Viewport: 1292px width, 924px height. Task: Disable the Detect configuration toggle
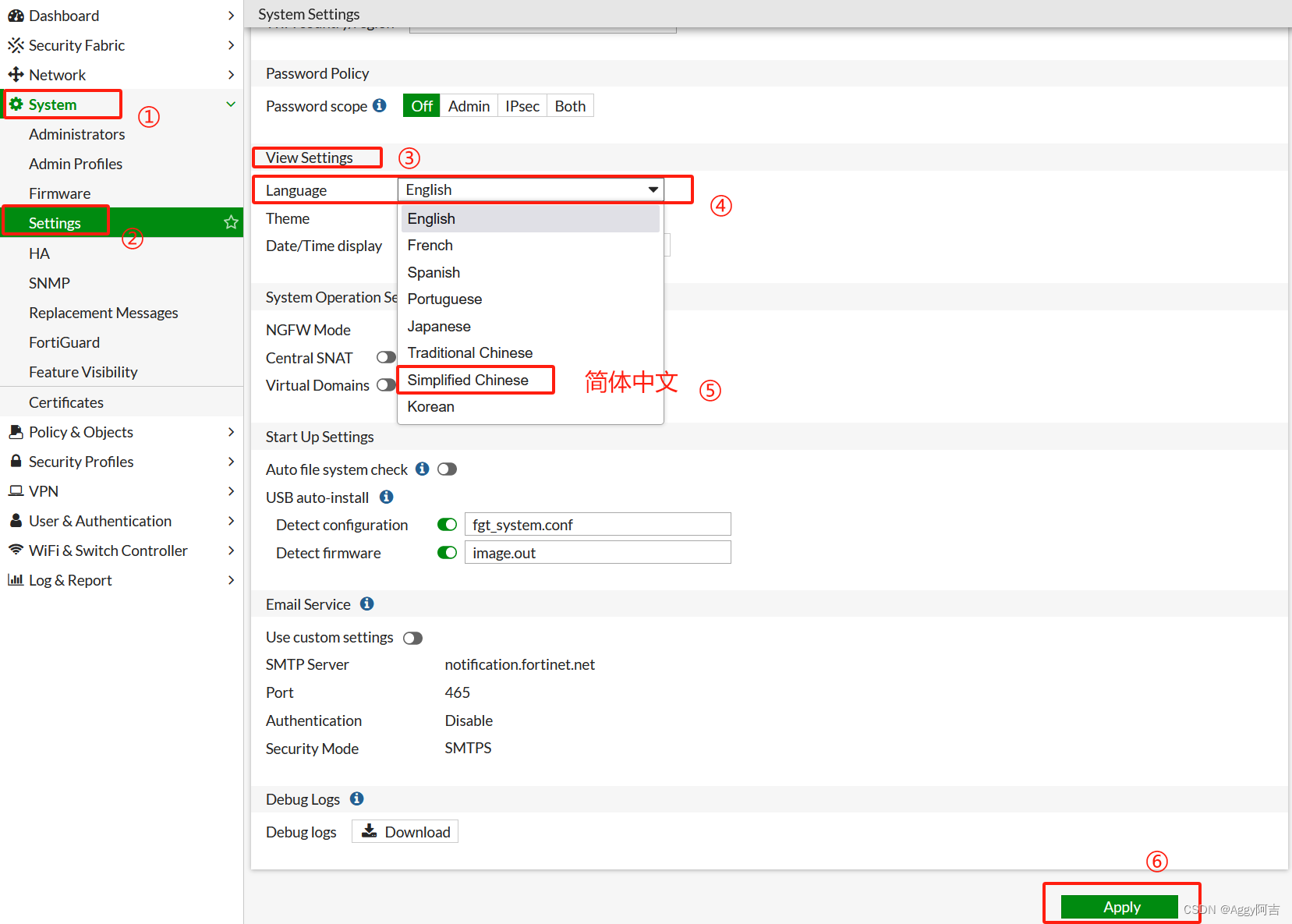pos(447,524)
